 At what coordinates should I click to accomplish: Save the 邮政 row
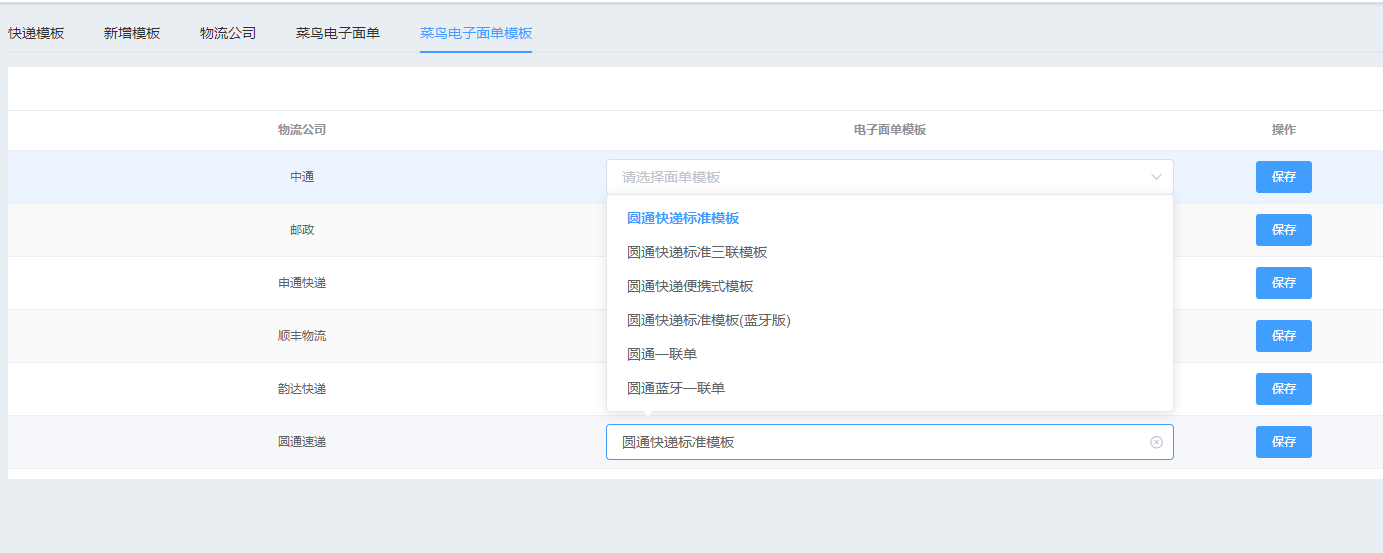(1283, 230)
